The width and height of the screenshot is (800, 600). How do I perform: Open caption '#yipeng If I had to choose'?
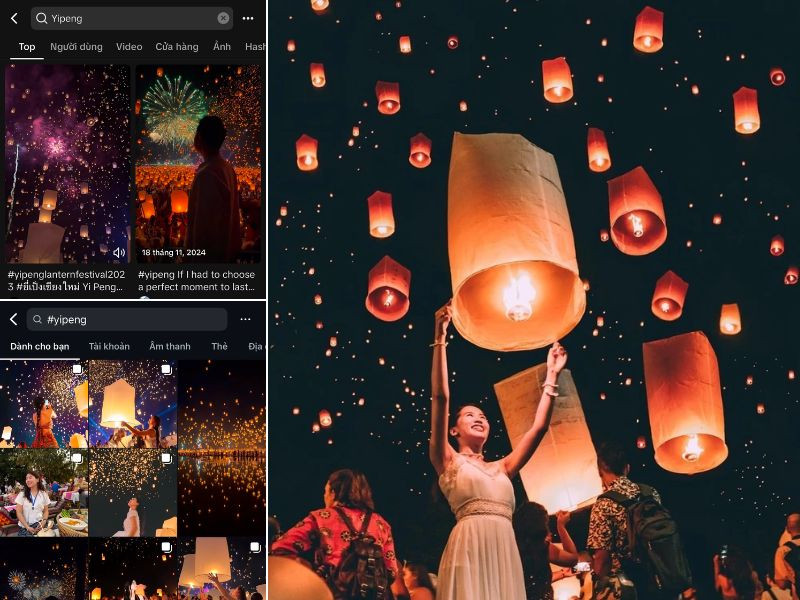[x=197, y=281]
